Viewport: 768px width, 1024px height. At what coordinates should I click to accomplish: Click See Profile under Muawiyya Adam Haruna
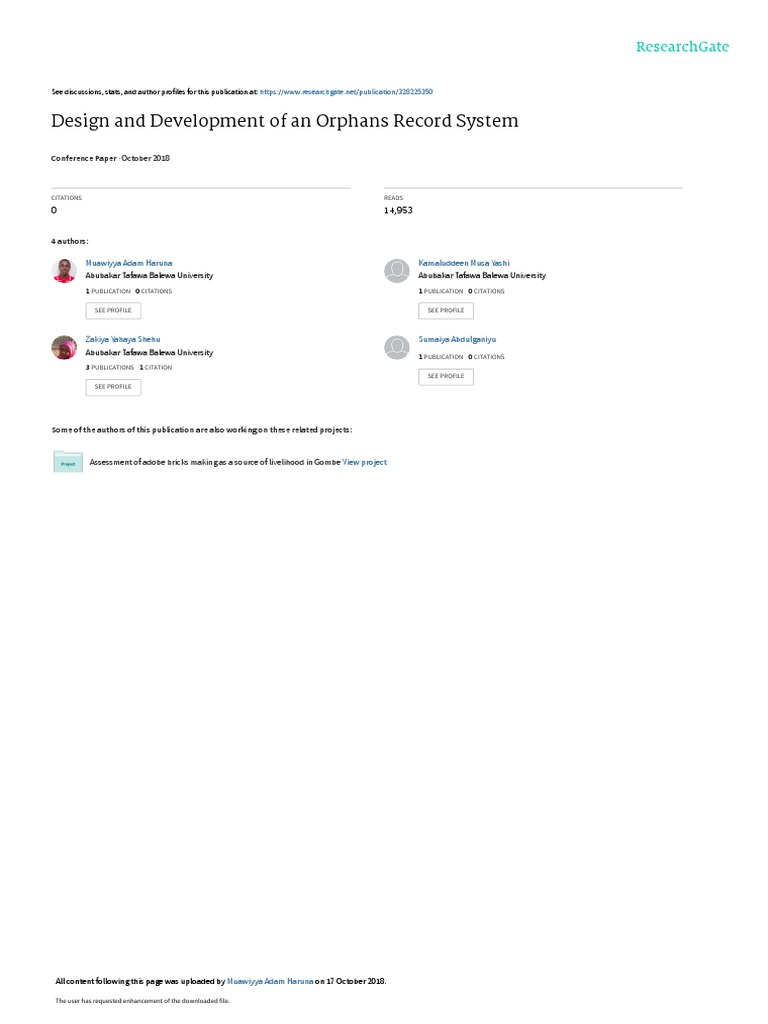pyautogui.click(x=113, y=311)
